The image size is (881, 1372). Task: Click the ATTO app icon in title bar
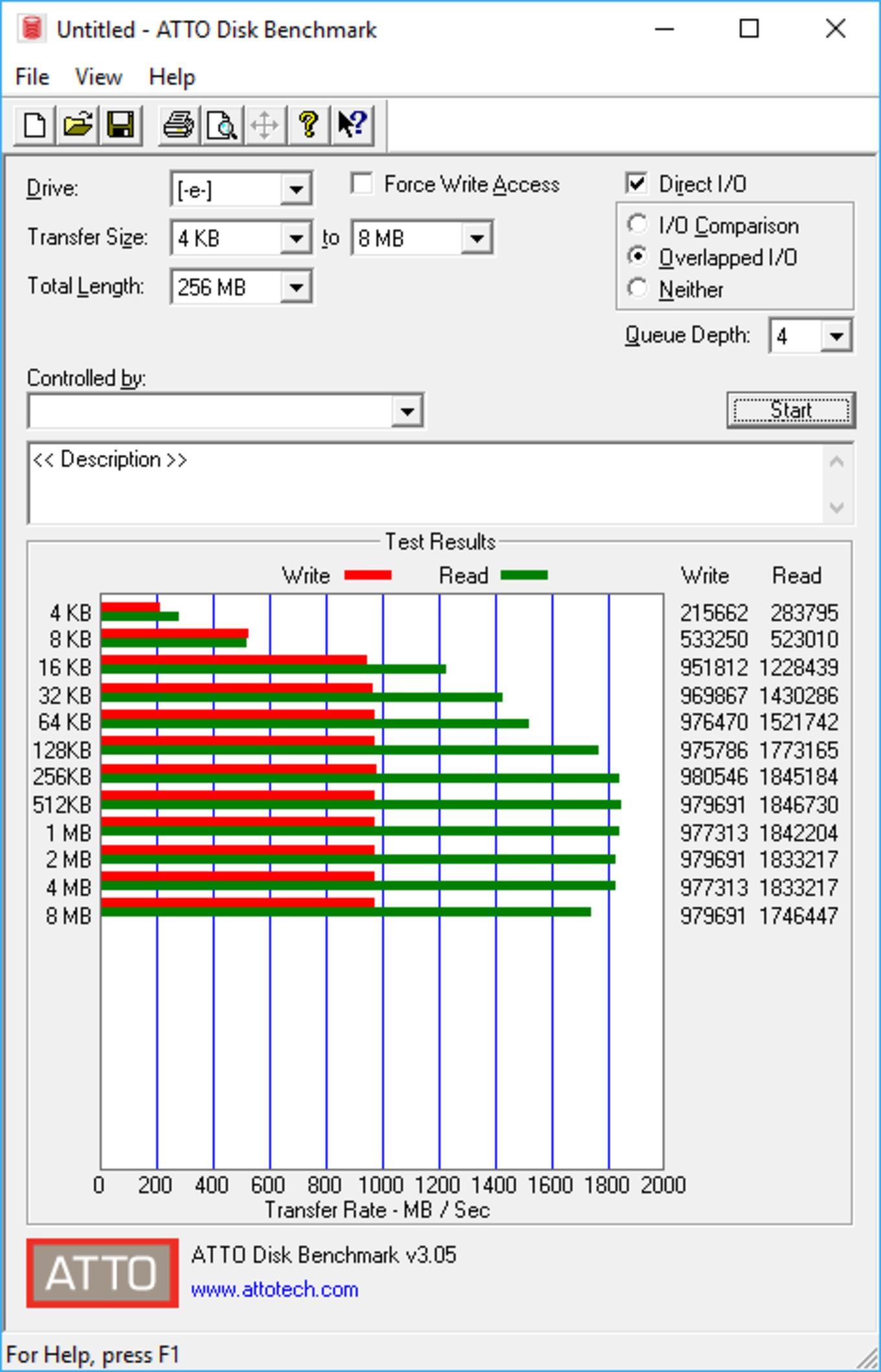pyautogui.click(x=31, y=29)
